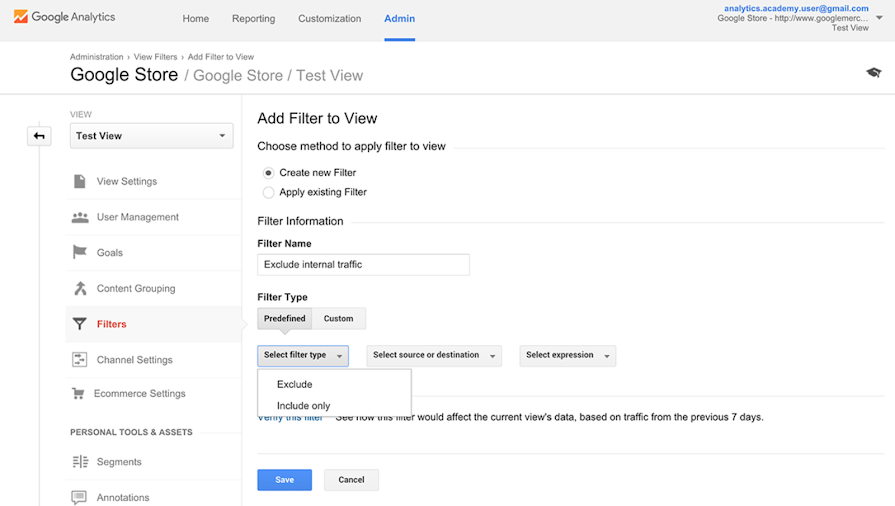Switch filter type to Custom
Viewport: 895px width, 506px height.
pyautogui.click(x=338, y=319)
